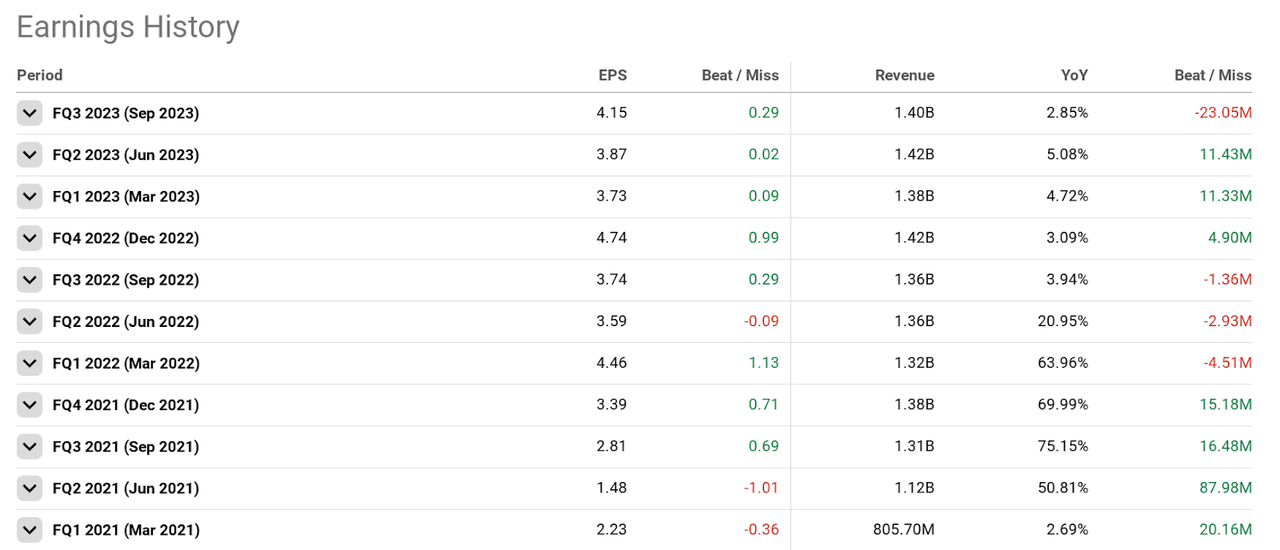Click the EPS column header

click(x=612, y=75)
